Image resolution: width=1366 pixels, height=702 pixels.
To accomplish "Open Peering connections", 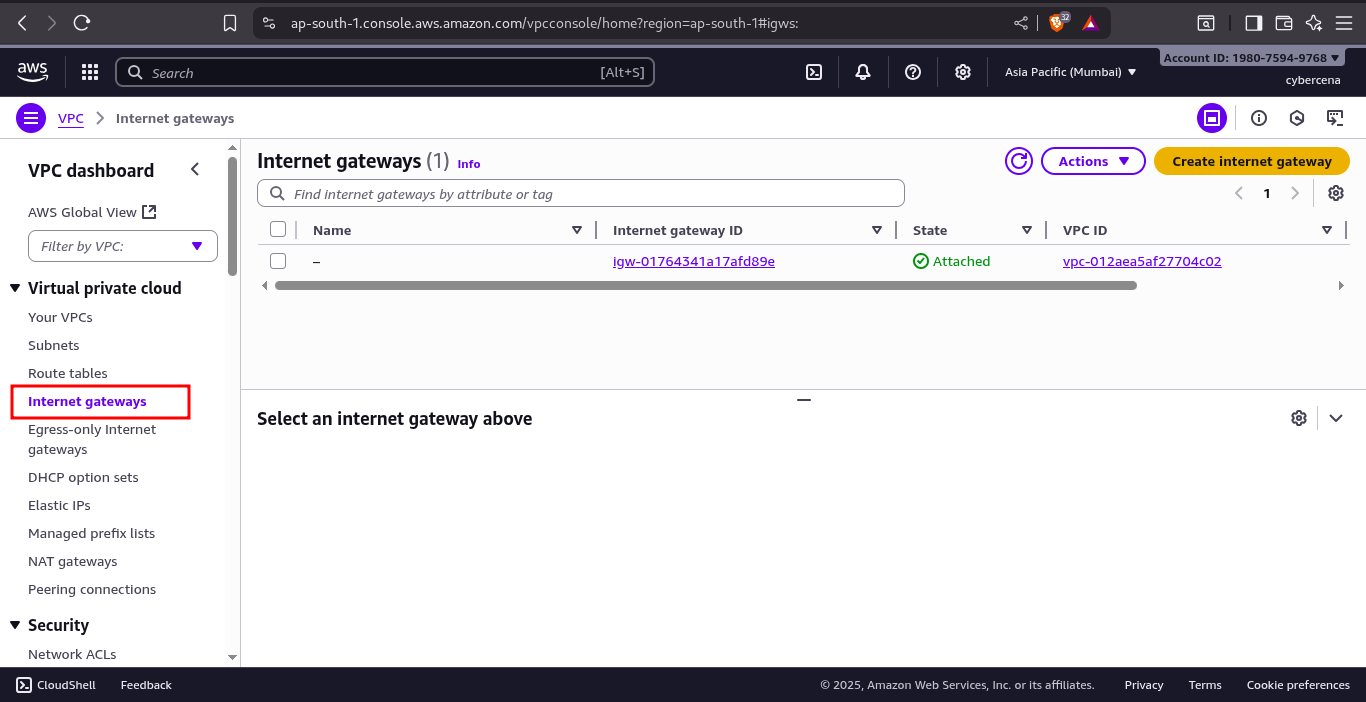I will [x=92, y=589].
